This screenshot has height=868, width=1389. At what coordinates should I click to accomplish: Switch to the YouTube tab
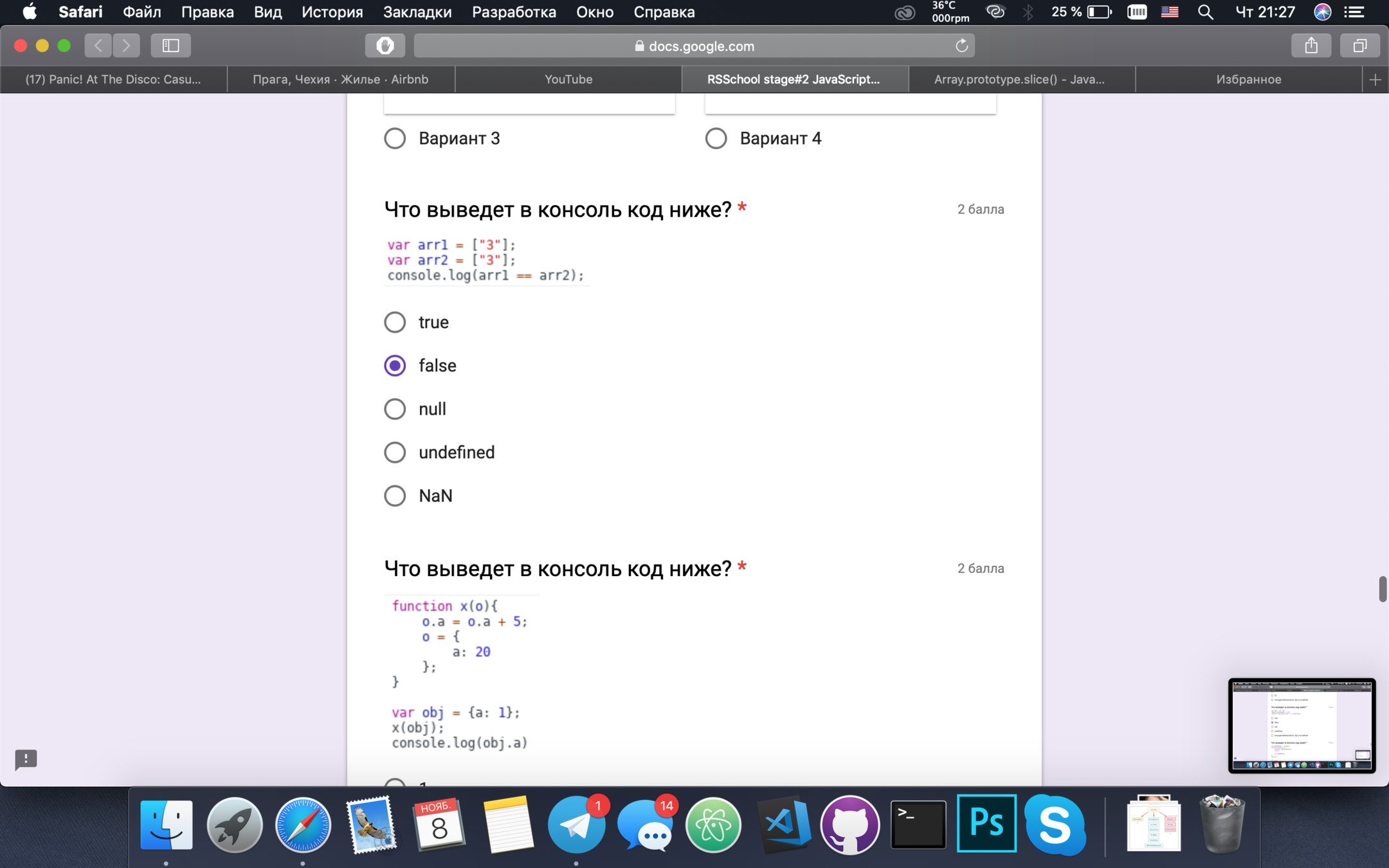[568, 80]
